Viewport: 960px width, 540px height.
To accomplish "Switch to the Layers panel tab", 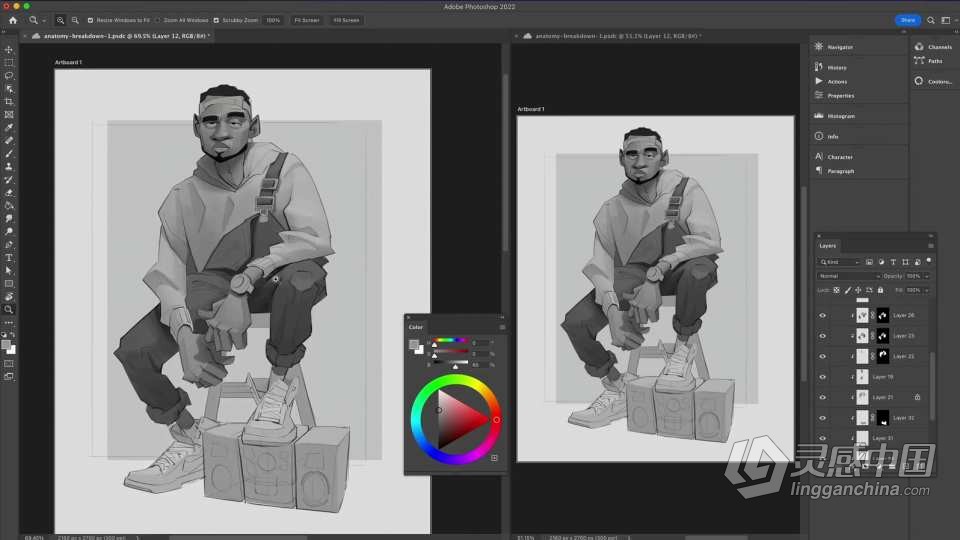I will pos(828,246).
